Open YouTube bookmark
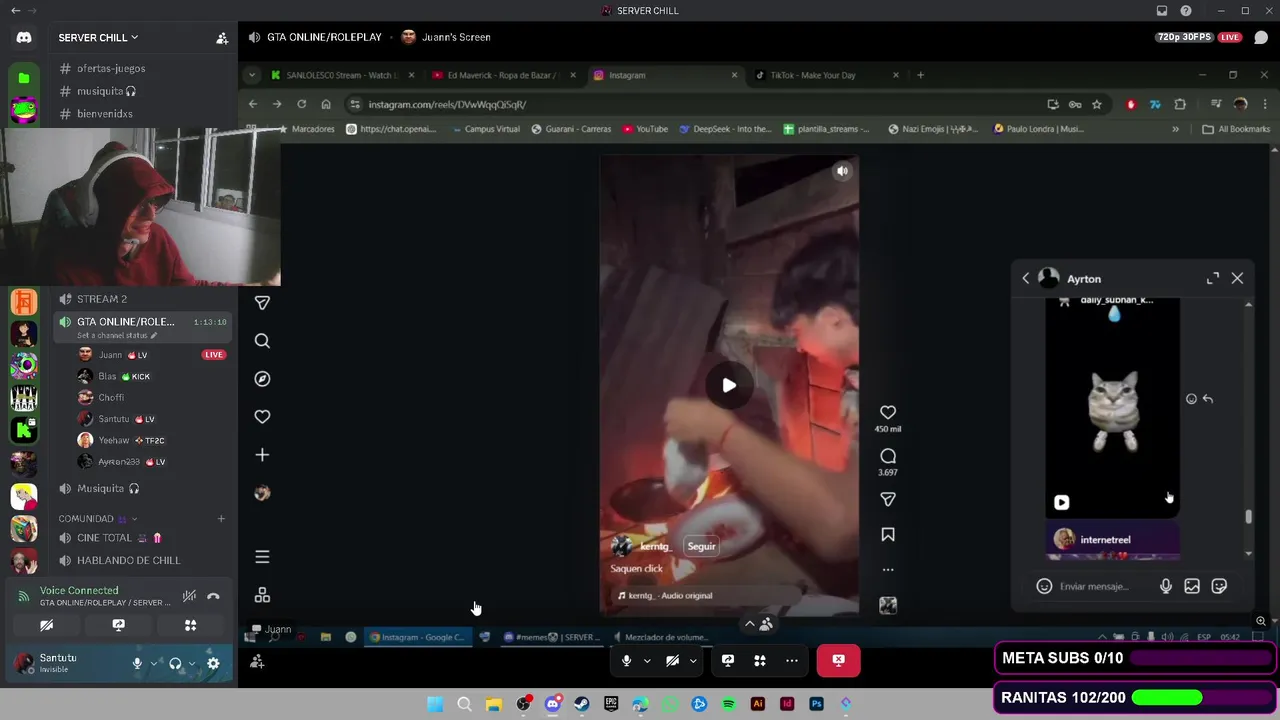 coord(645,129)
